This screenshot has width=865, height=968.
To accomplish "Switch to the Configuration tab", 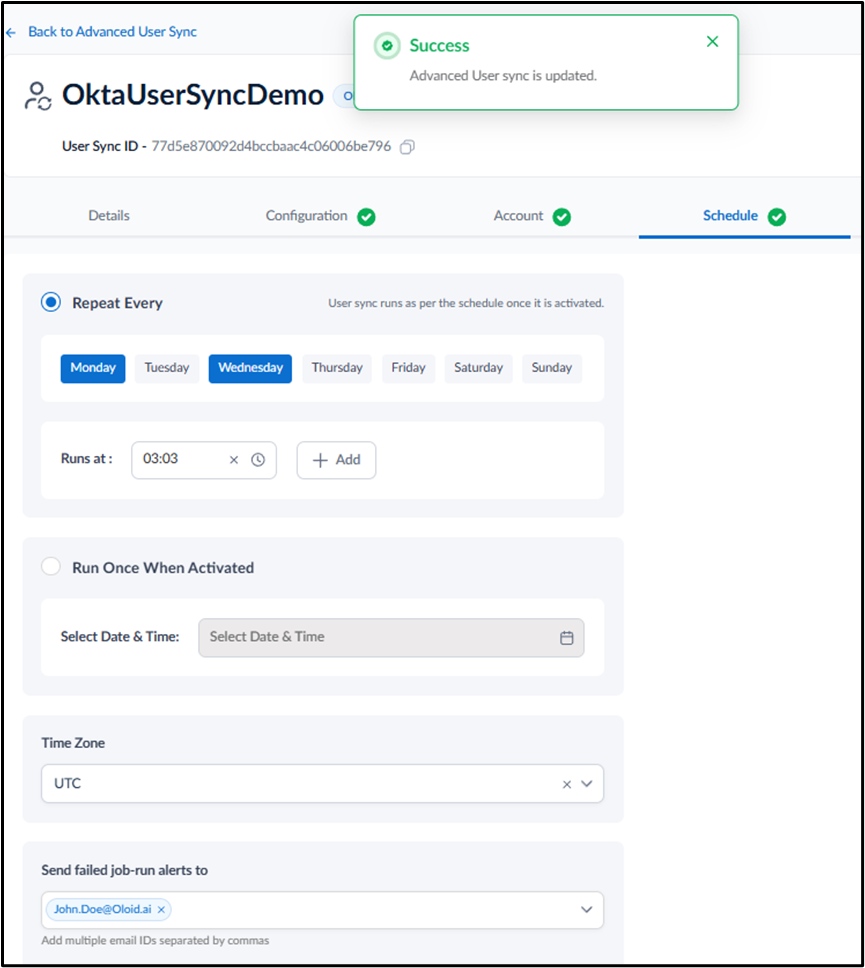I will coord(306,215).
